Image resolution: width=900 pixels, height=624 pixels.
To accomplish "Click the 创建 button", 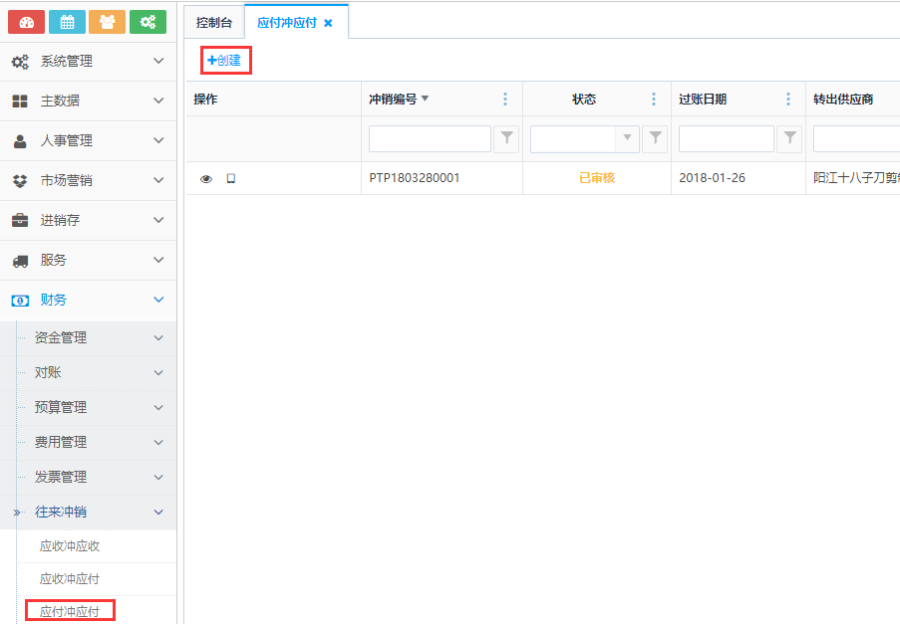I will coord(224,61).
